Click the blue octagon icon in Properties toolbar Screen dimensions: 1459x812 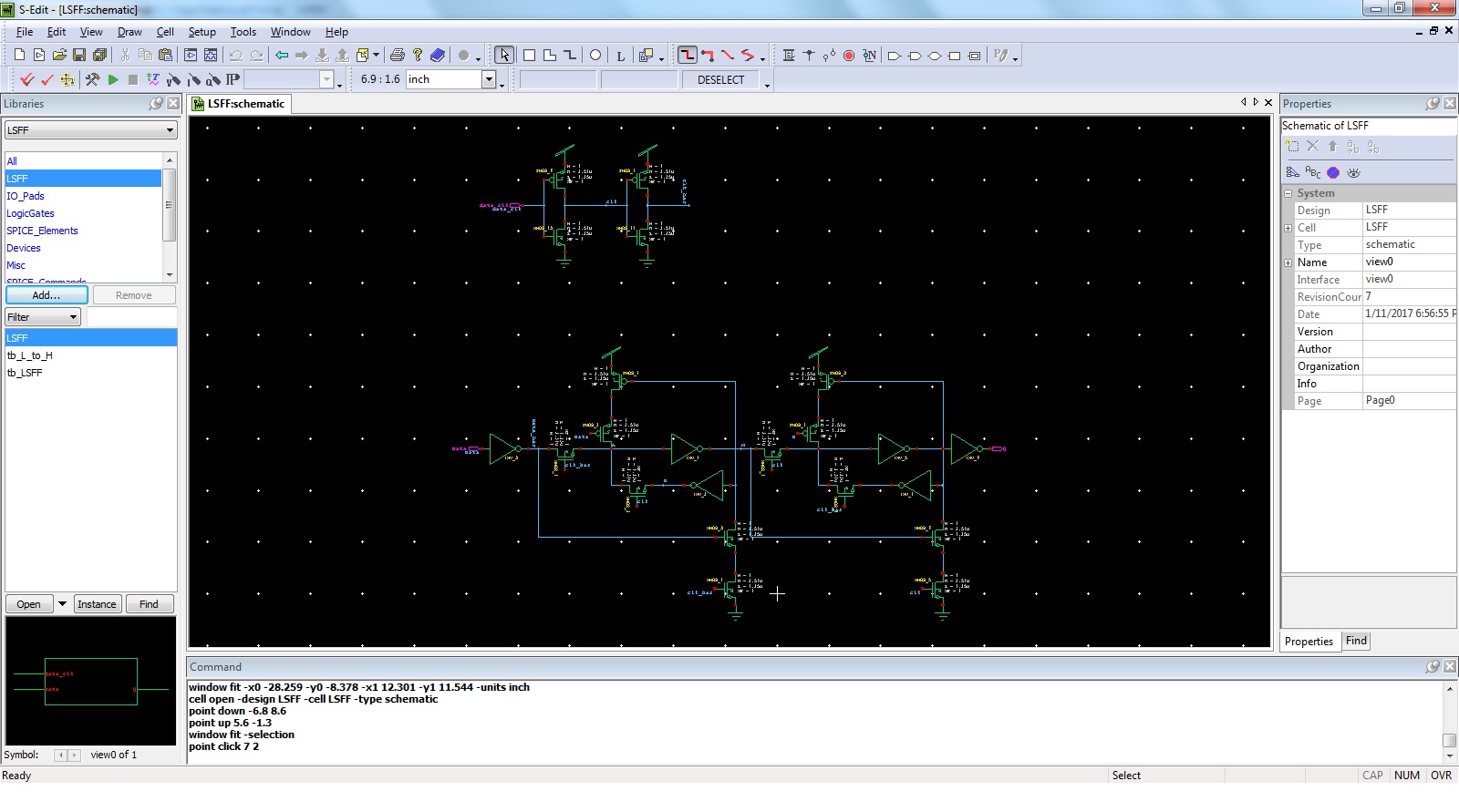click(x=1333, y=172)
